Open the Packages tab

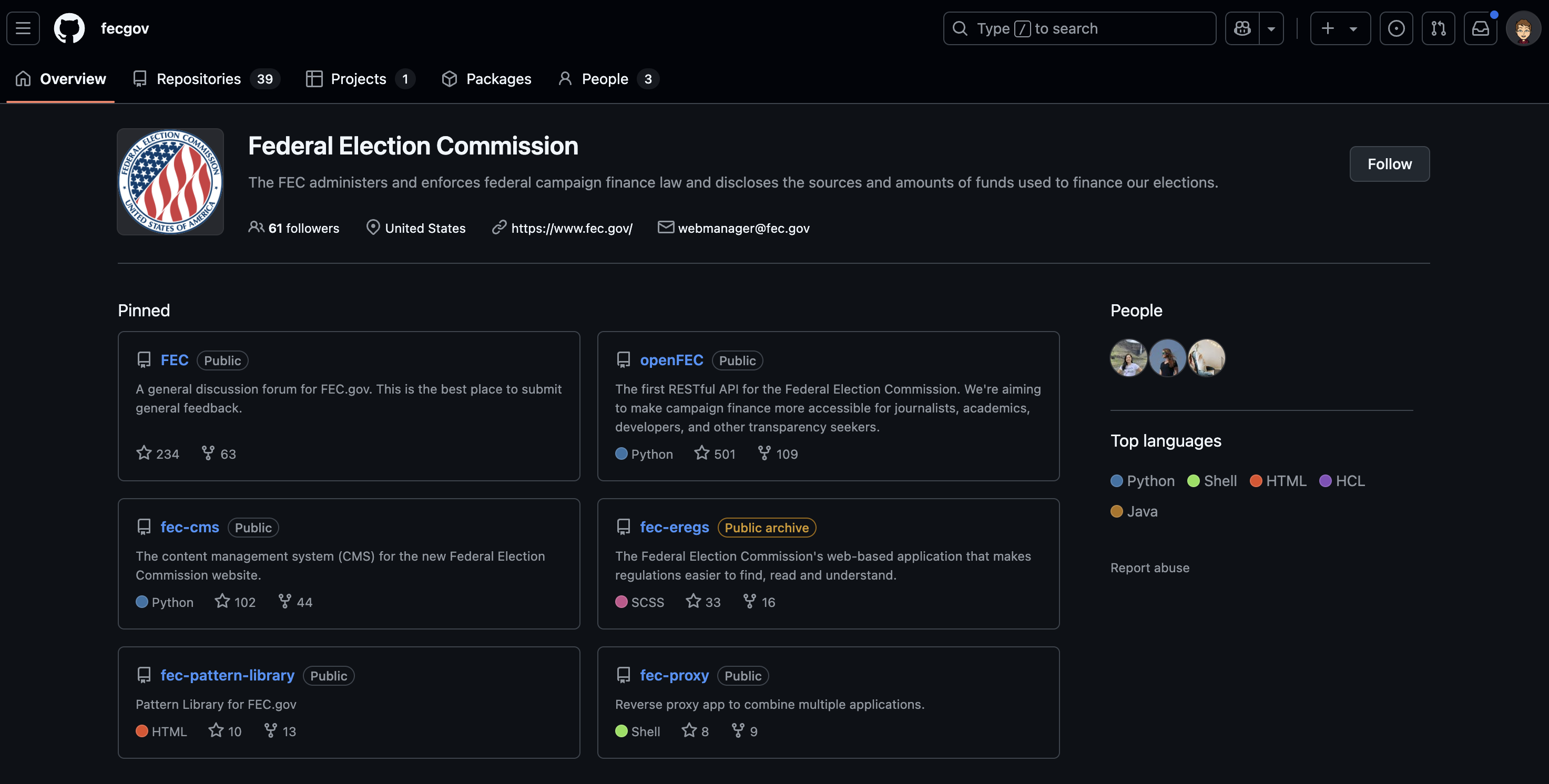(x=486, y=79)
